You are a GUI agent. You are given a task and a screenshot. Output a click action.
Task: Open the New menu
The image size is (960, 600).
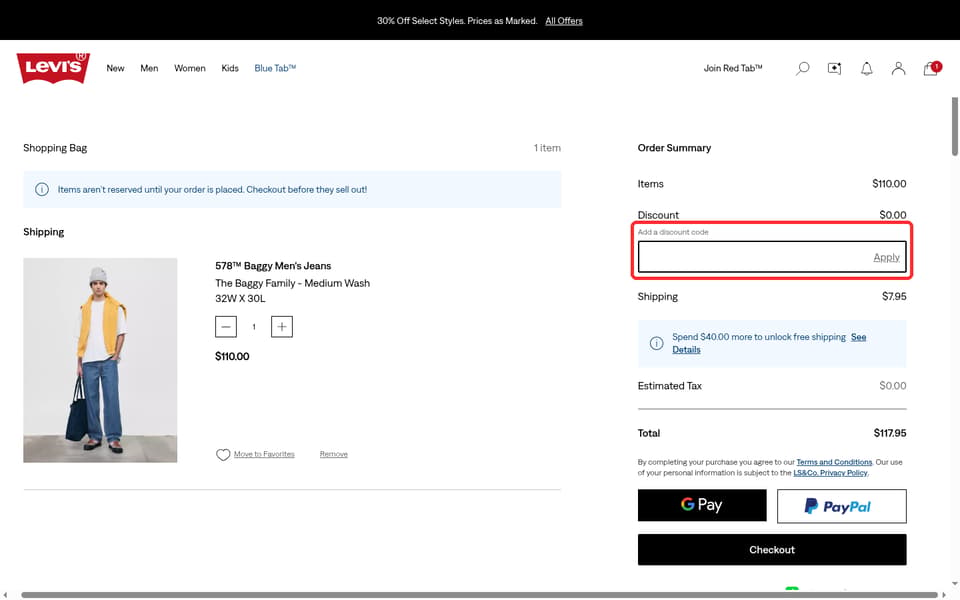(115, 68)
